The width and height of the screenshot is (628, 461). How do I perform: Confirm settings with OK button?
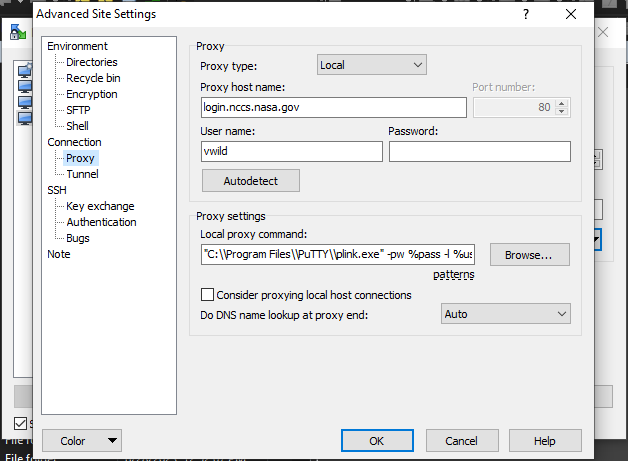[376, 441]
